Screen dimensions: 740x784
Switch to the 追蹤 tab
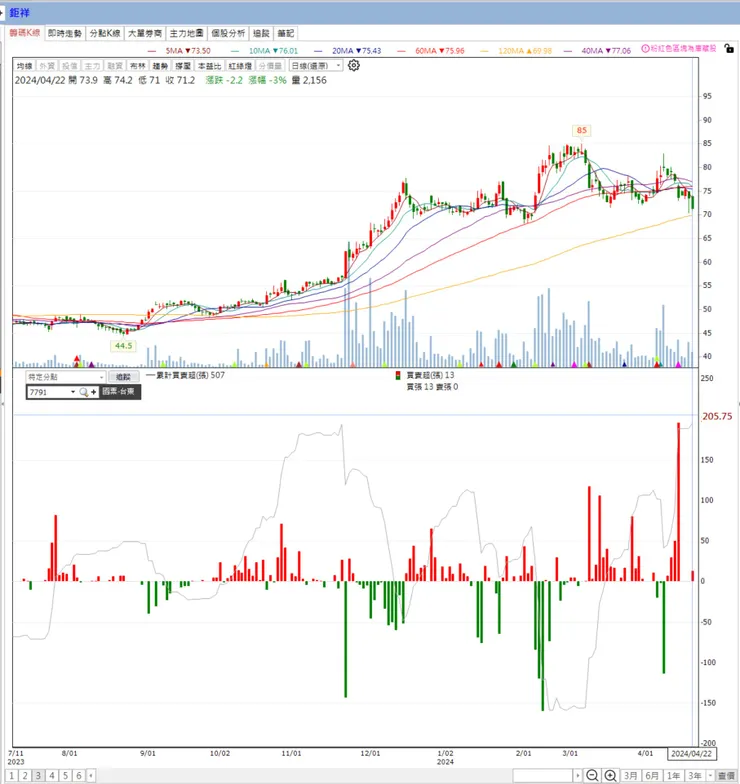(x=261, y=33)
